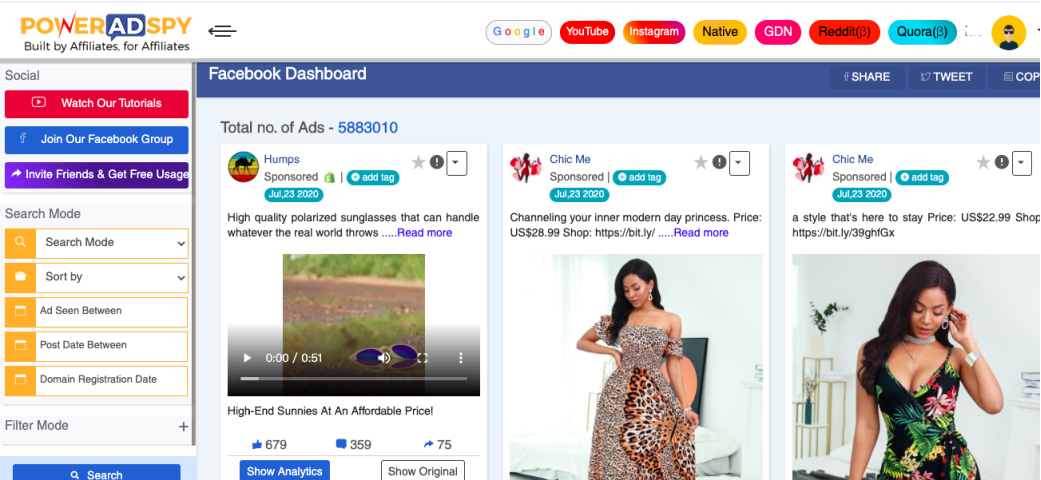Screen dimensions: 1041x480
Task: Open the Search Mode dropdown
Action: click(x=112, y=243)
